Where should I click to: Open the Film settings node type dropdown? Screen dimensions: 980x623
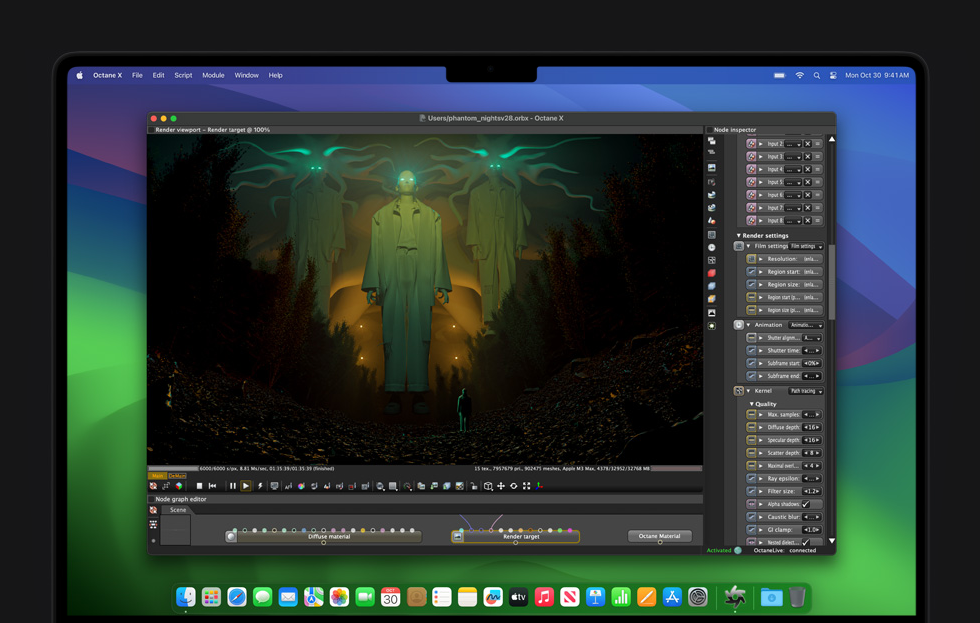pyautogui.click(x=806, y=246)
